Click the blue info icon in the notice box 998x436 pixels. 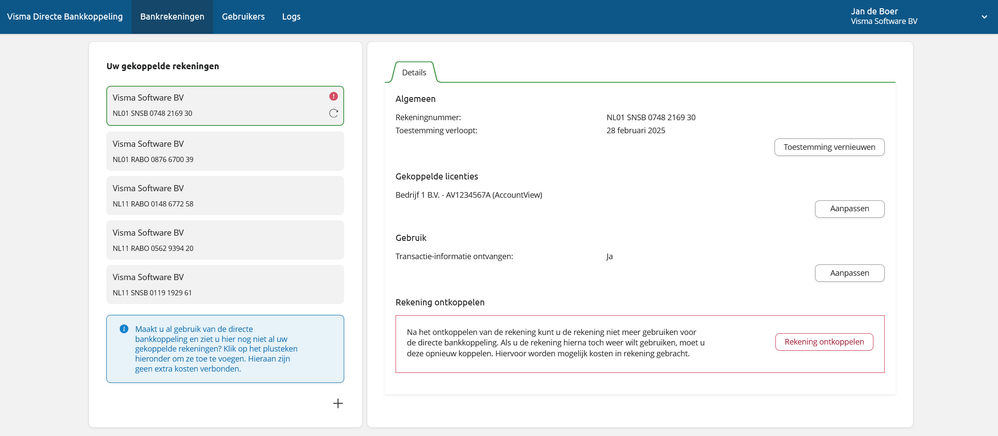124,329
